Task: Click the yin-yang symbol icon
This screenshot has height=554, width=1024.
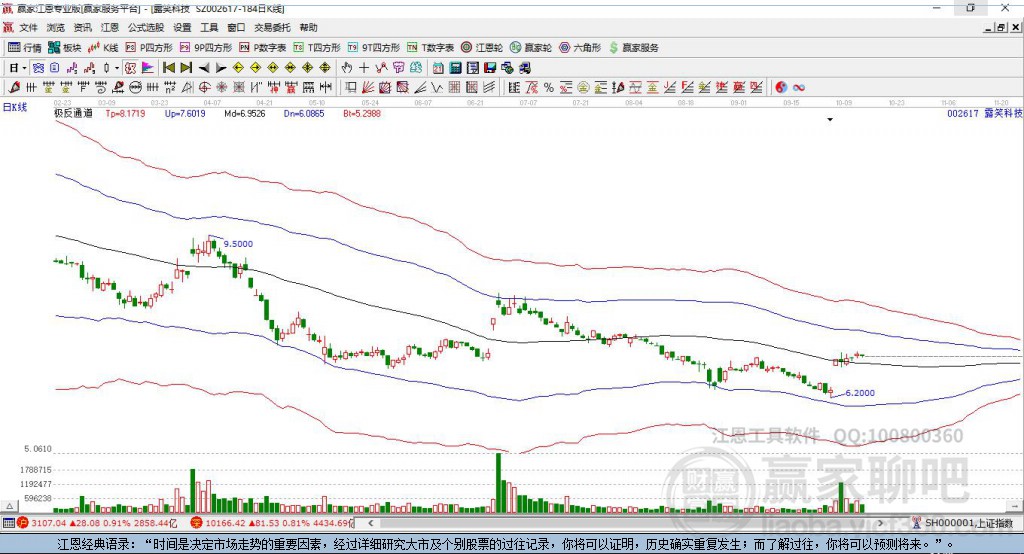Action: pyautogui.click(x=781, y=88)
